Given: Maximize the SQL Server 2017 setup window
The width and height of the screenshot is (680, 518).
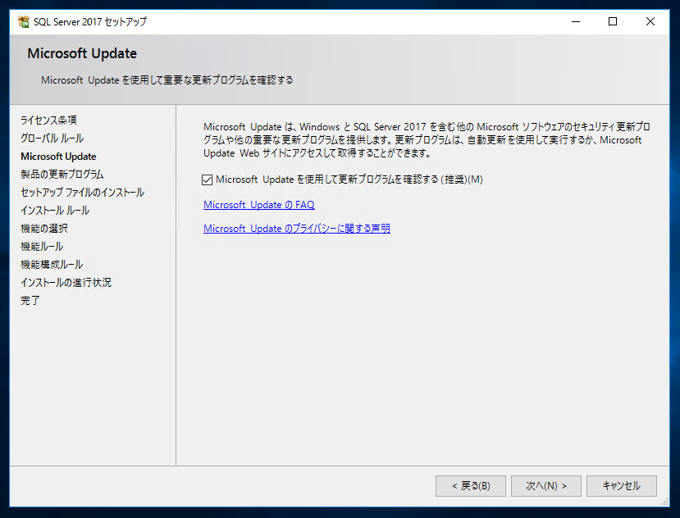Looking at the screenshot, I should tap(613, 21).
